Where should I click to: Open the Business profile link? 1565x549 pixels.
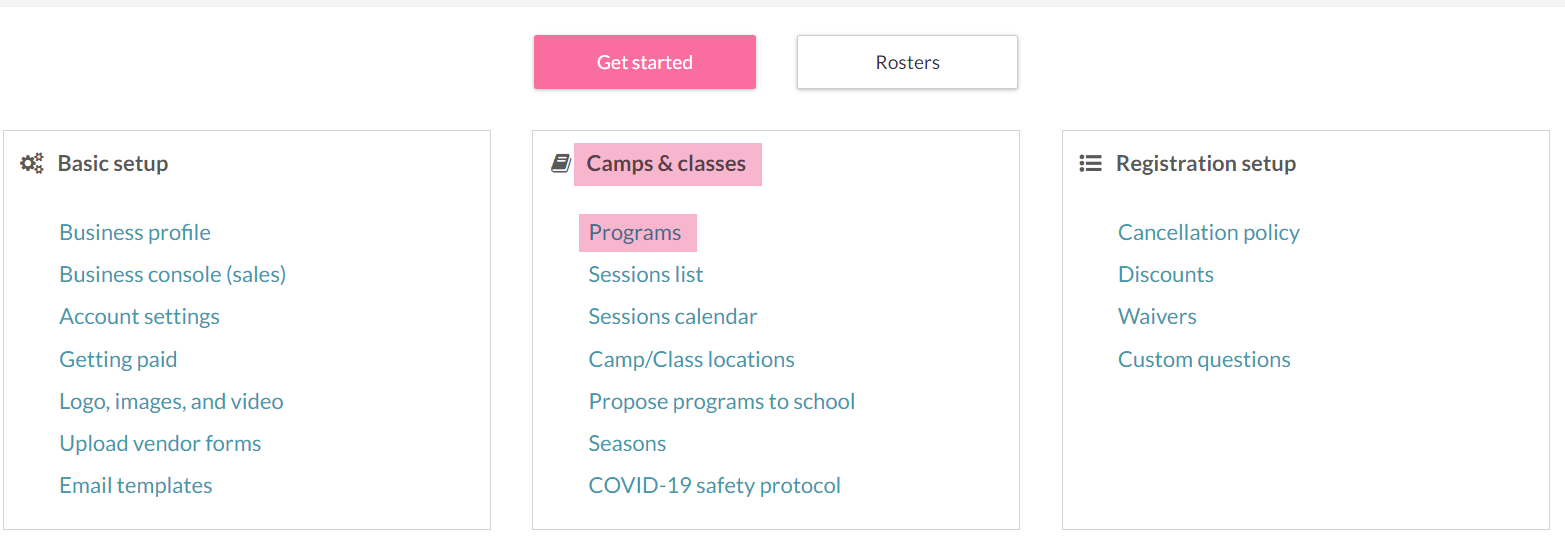pyautogui.click(x=135, y=233)
